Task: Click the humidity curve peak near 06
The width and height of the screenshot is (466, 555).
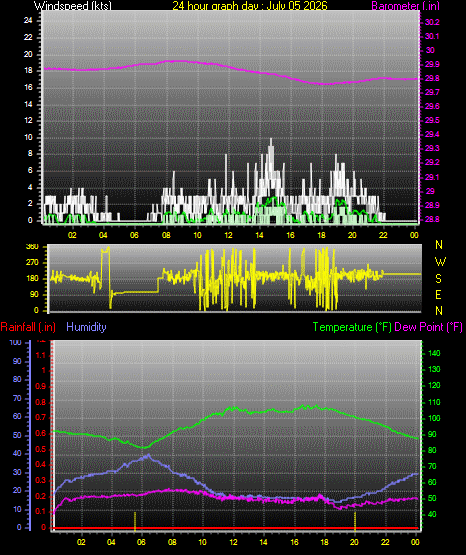Action: [148, 455]
